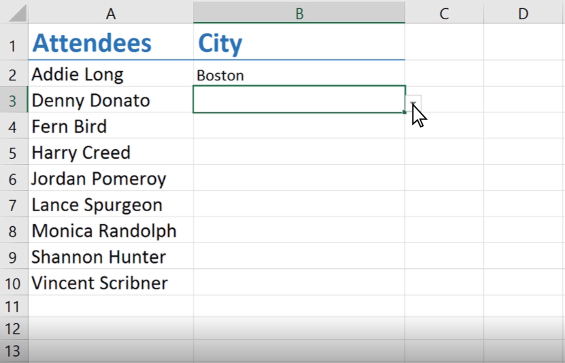565x363 pixels.
Task: Select row 13 header
Action: click(14, 351)
